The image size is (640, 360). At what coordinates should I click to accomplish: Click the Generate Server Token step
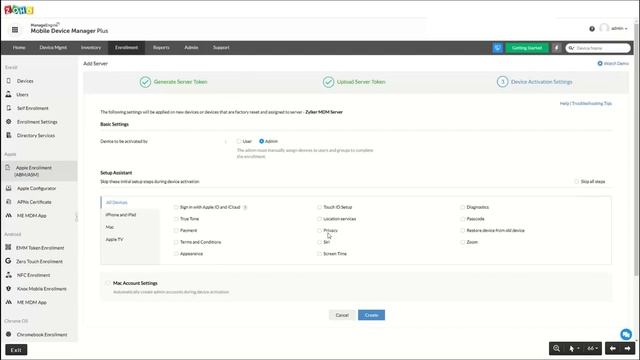coord(173,82)
